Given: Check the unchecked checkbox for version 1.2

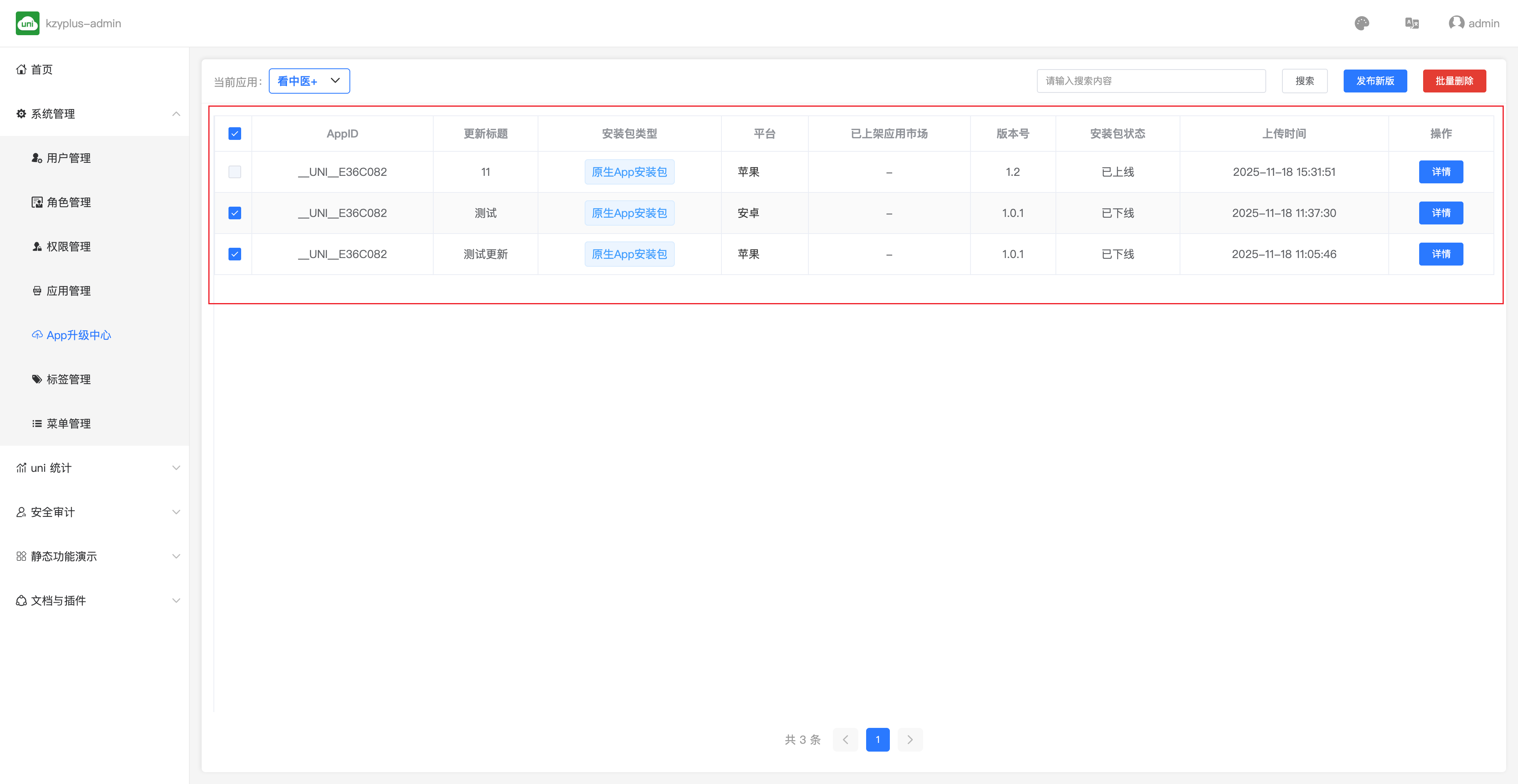Looking at the screenshot, I should 234,172.
